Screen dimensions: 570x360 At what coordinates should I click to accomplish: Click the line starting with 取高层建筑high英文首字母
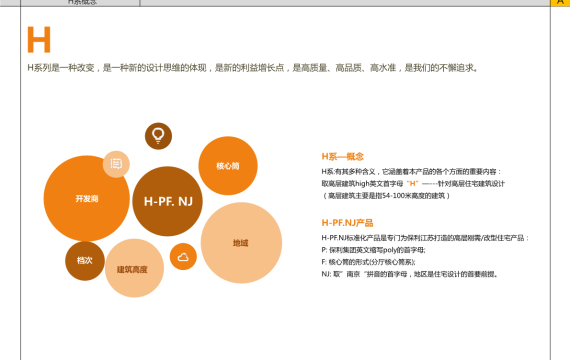coord(413,184)
